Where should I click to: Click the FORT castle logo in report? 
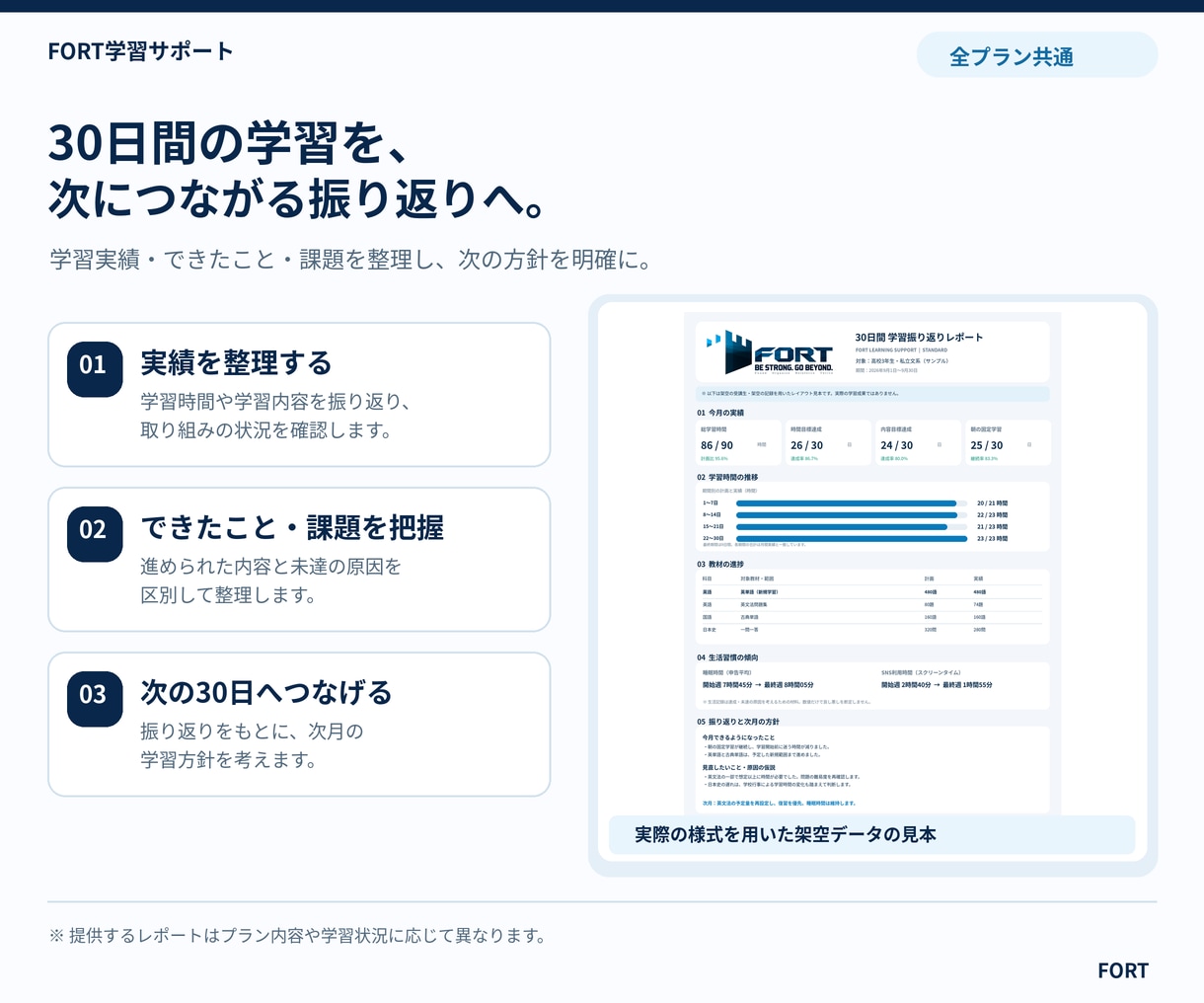pos(770,352)
